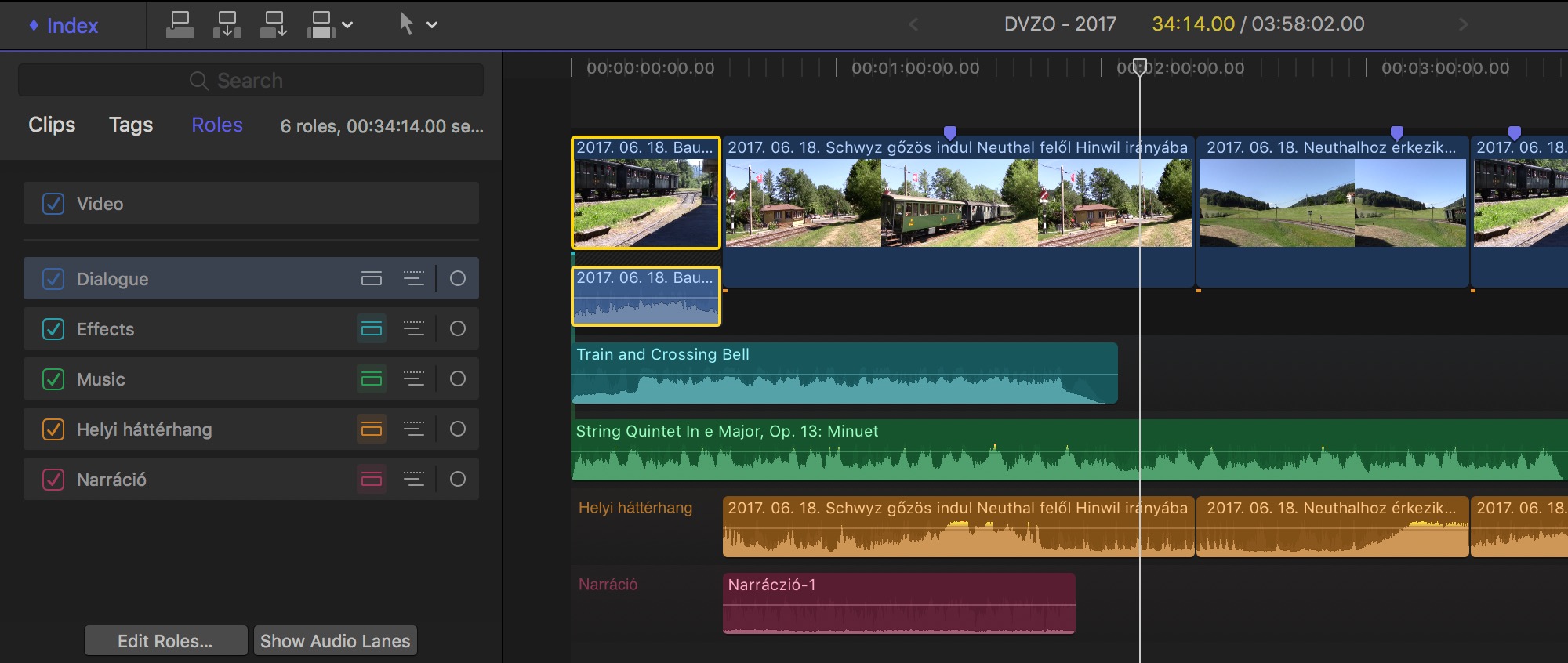Click the Search field in the index
This screenshot has width=1568, height=663.
pyautogui.click(x=251, y=80)
